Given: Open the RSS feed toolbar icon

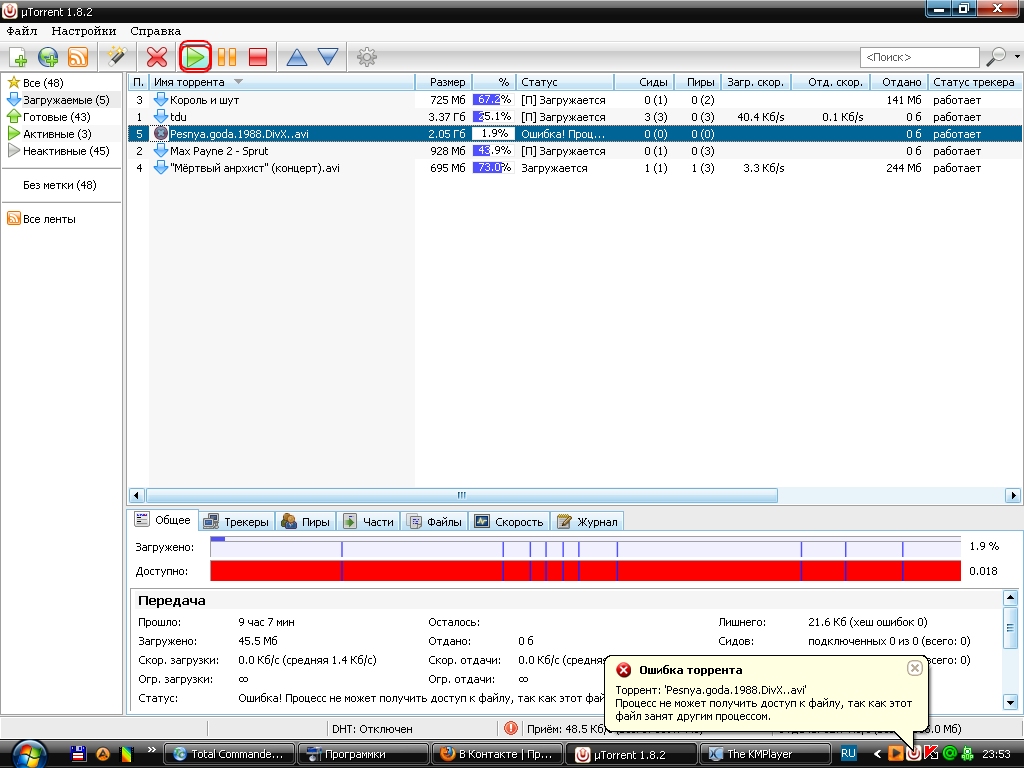Looking at the screenshot, I should pyautogui.click(x=78, y=57).
